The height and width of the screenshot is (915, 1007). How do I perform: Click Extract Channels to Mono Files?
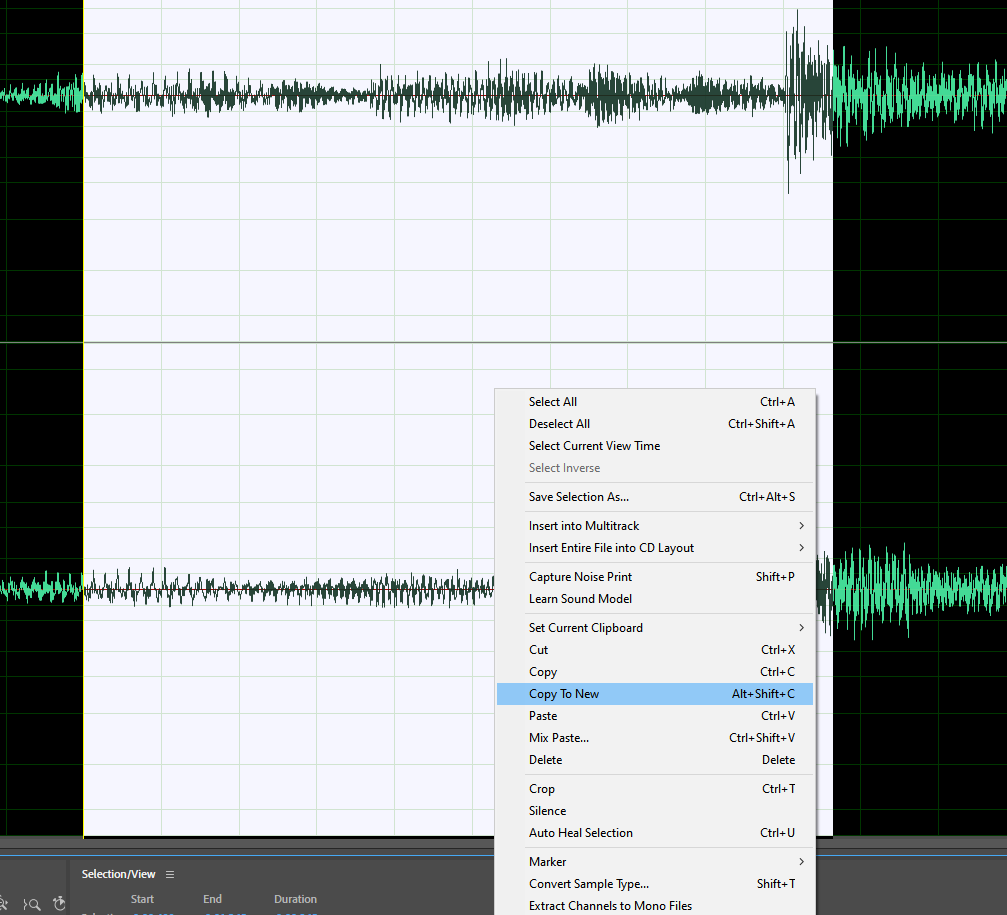click(x=610, y=906)
